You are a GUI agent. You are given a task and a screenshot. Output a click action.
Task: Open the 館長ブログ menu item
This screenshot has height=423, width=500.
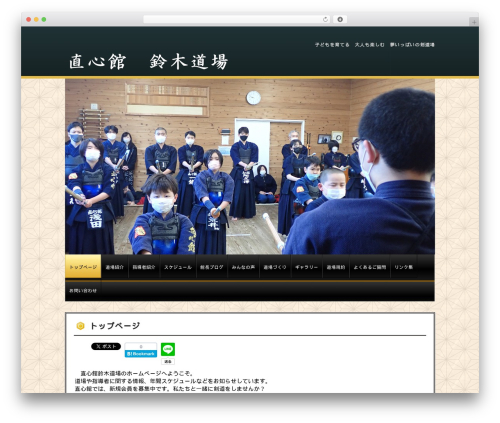[x=212, y=267]
